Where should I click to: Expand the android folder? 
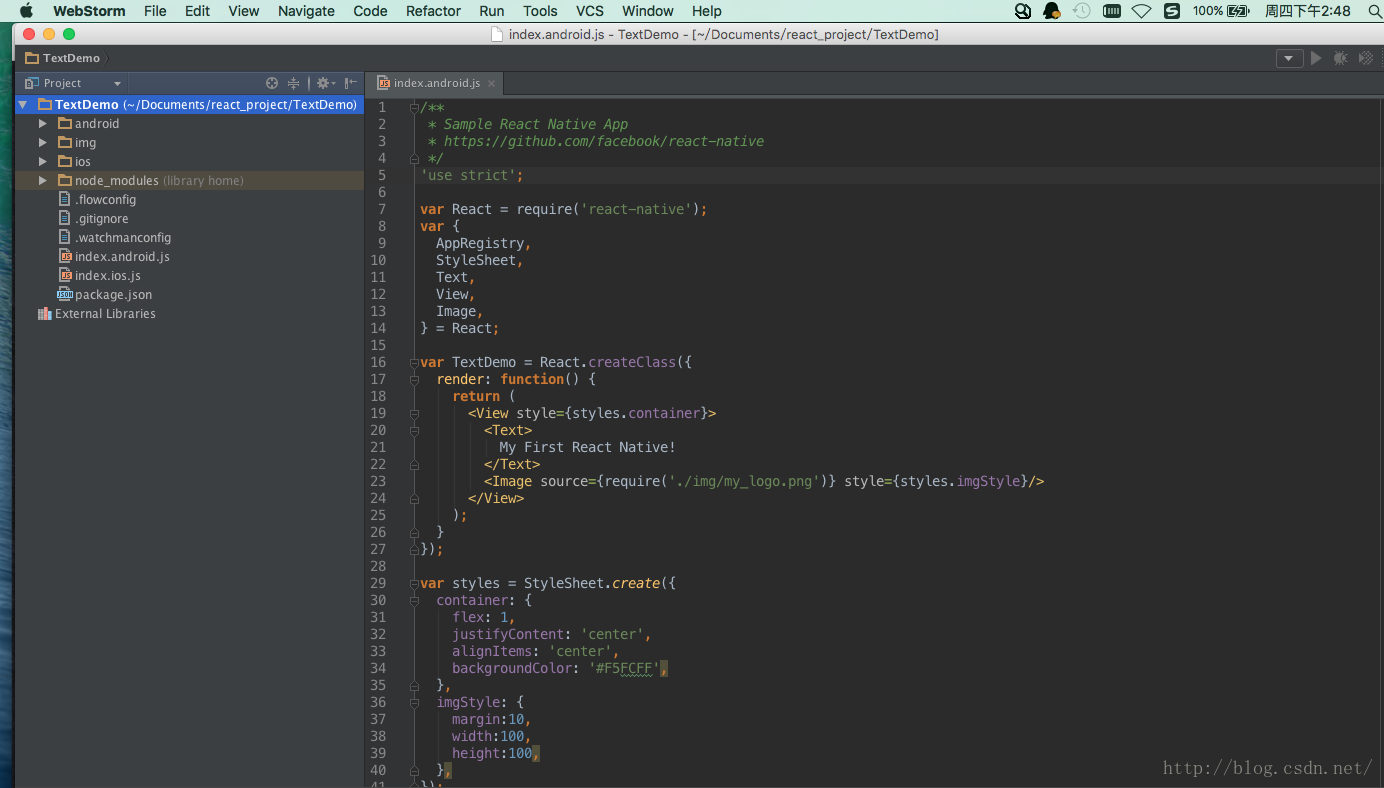[x=43, y=123]
